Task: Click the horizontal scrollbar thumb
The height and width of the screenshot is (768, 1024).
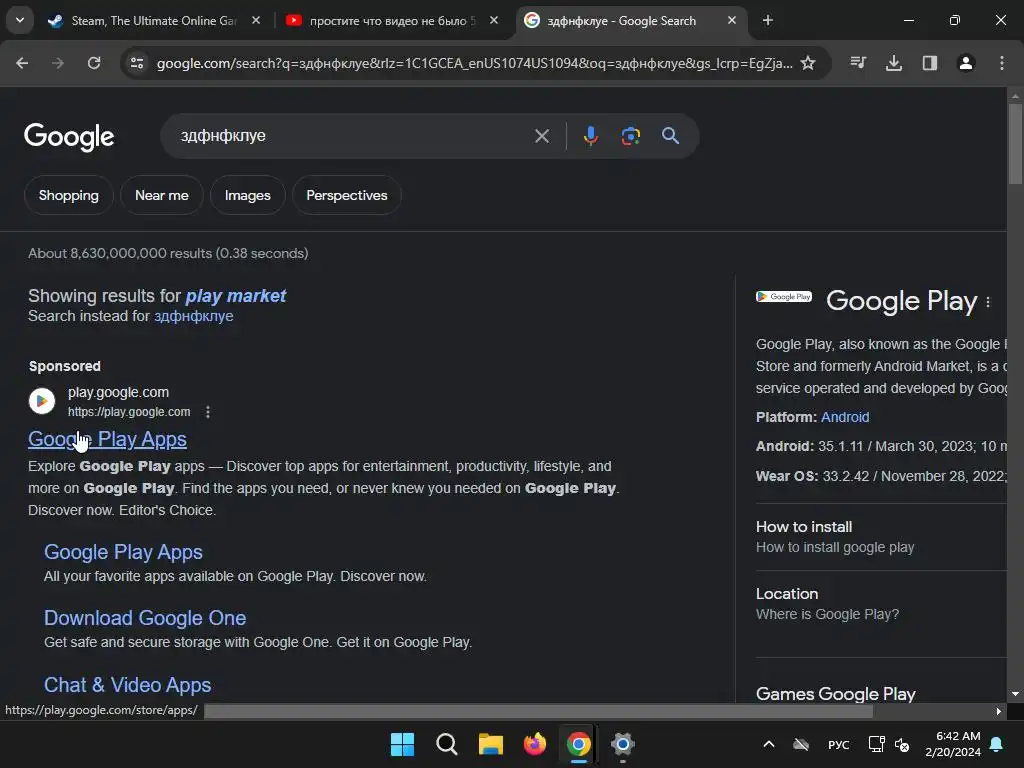Action: 538,711
